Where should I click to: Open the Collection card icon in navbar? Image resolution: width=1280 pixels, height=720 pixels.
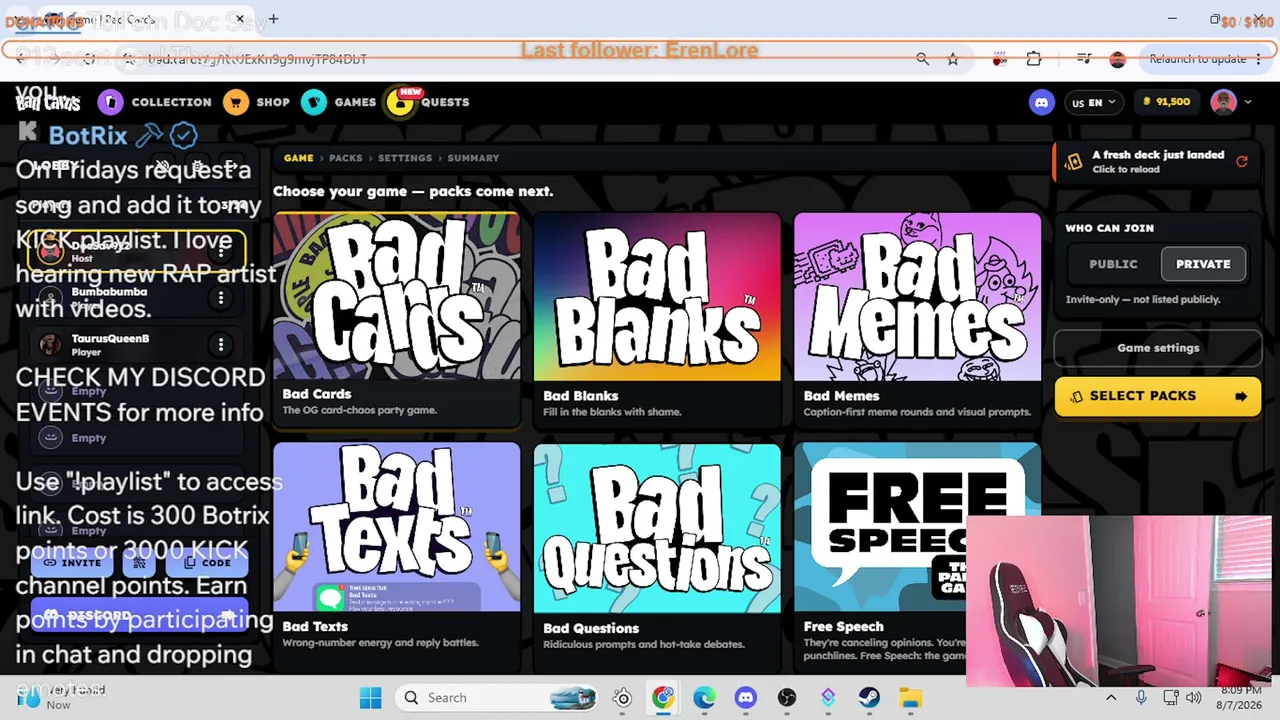pyautogui.click(x=111, y=102)
